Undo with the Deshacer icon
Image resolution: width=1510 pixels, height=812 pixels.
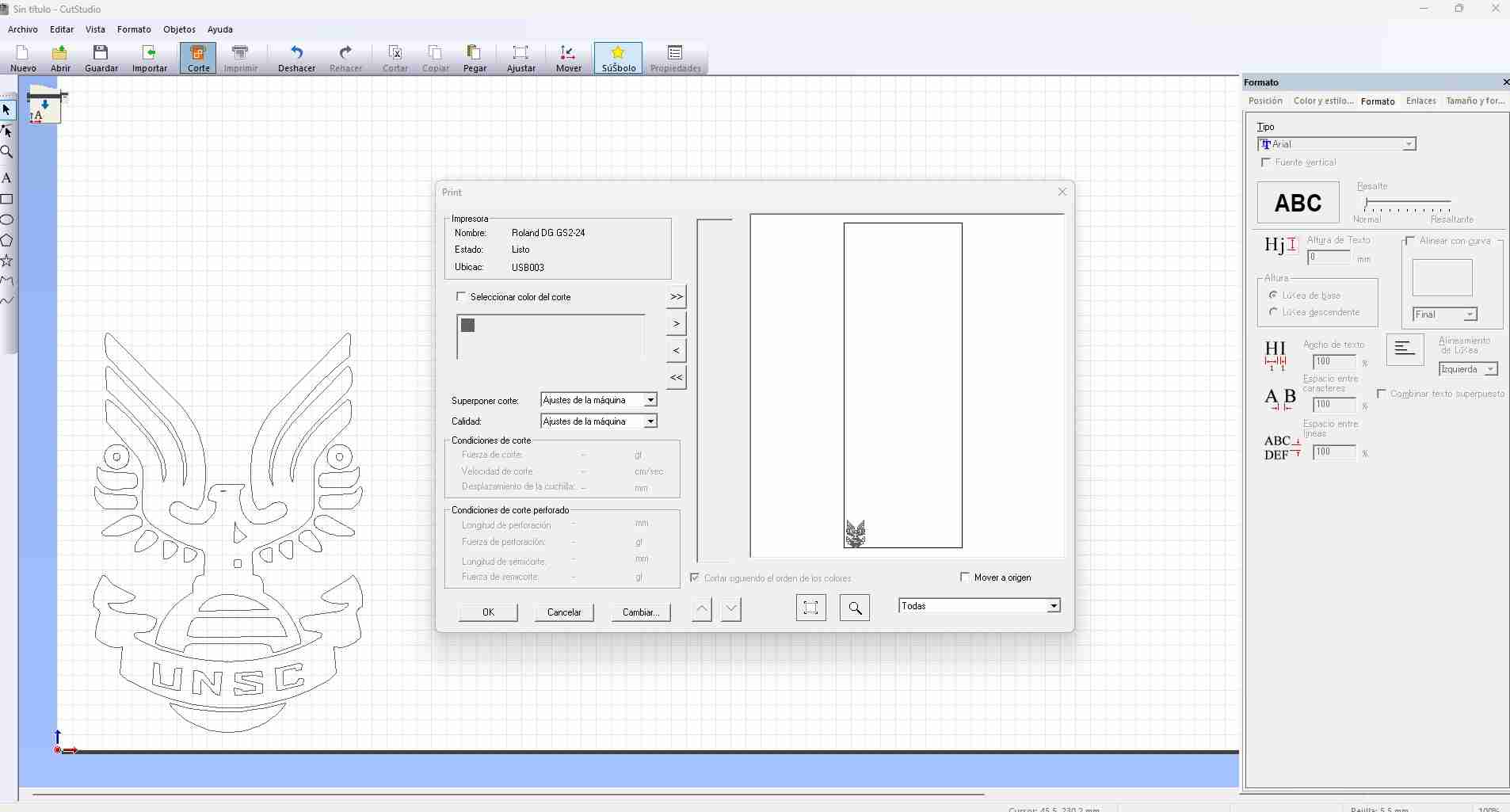click(296, 59)
